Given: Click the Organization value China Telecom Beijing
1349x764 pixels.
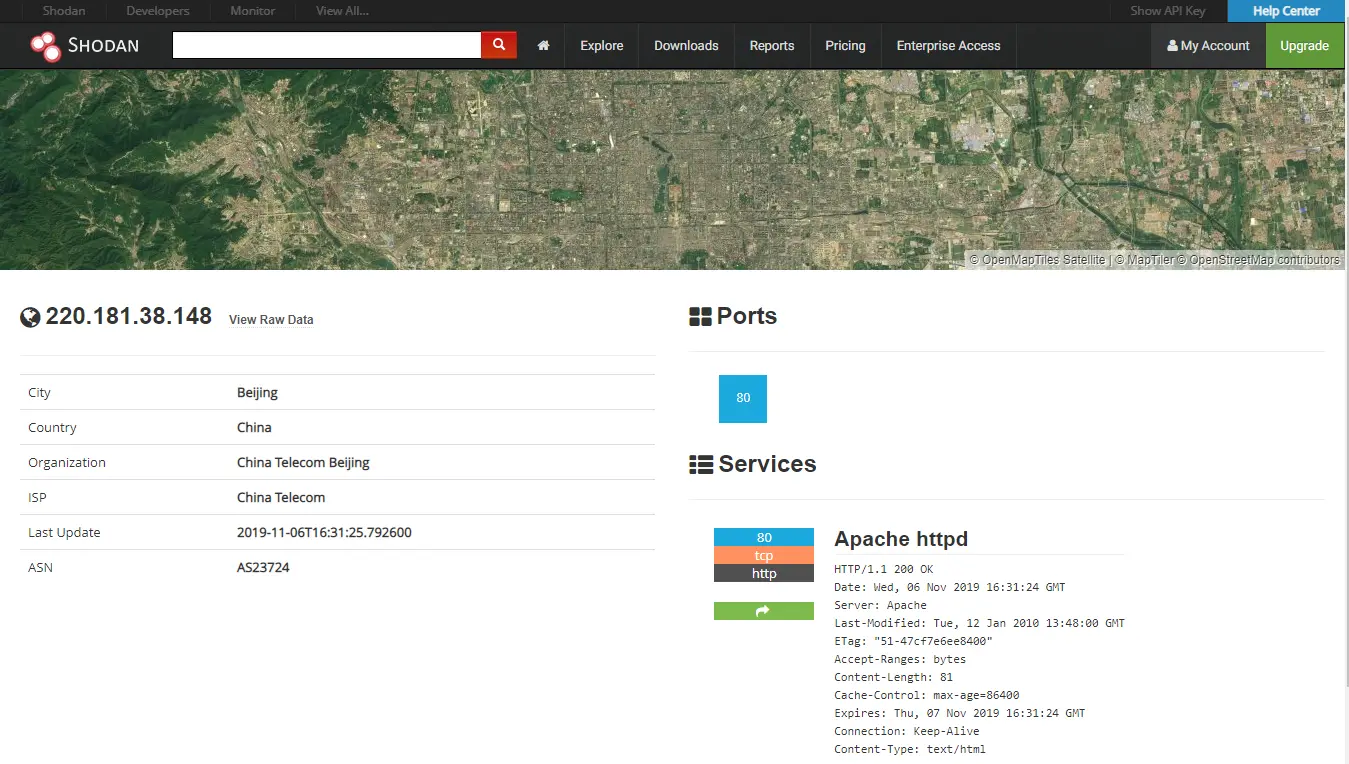Looking at the screenshot, I should tap(303, 463).
